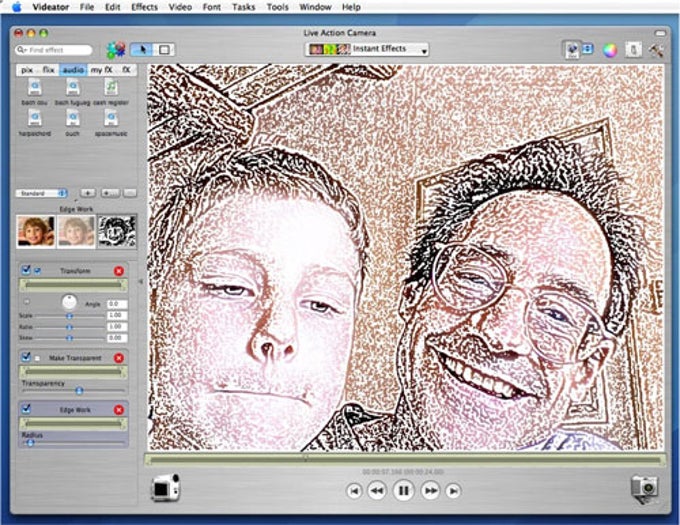Click the main video timeline bar

(x=404, y=460)
